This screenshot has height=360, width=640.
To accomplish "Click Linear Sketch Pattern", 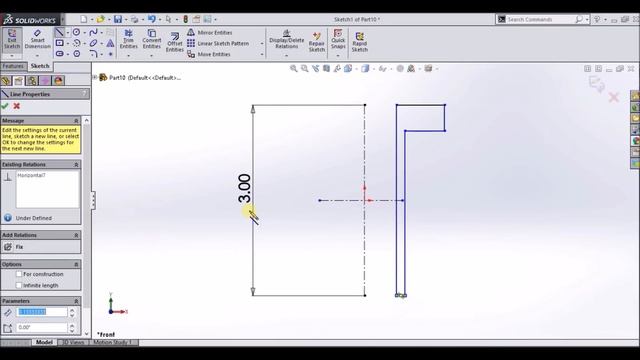I will tap(218, 43).
